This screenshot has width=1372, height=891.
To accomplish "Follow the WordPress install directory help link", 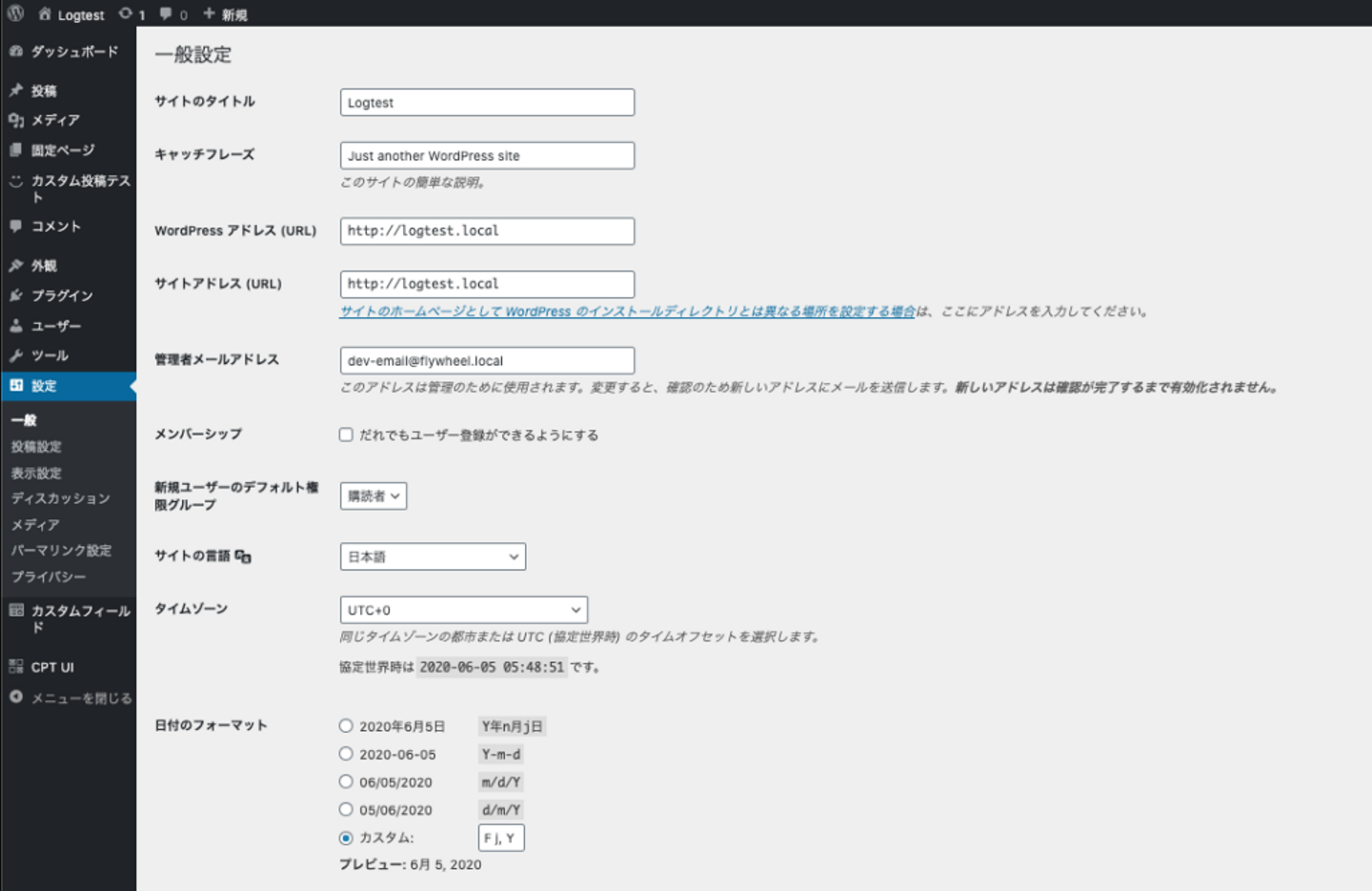I will (627, 312).
